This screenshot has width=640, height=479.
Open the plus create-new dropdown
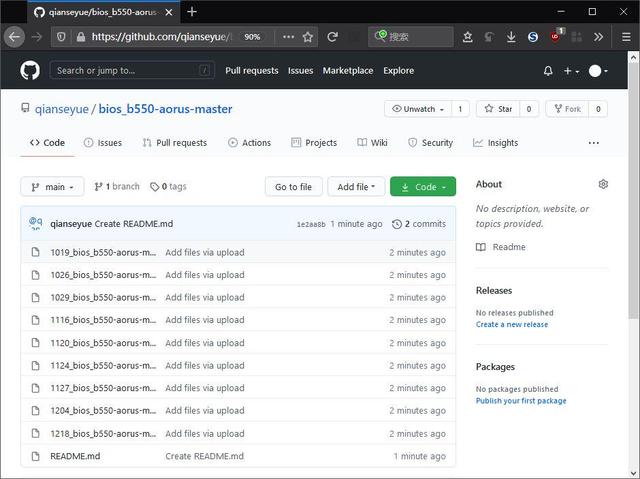click(x=571, y=71)
